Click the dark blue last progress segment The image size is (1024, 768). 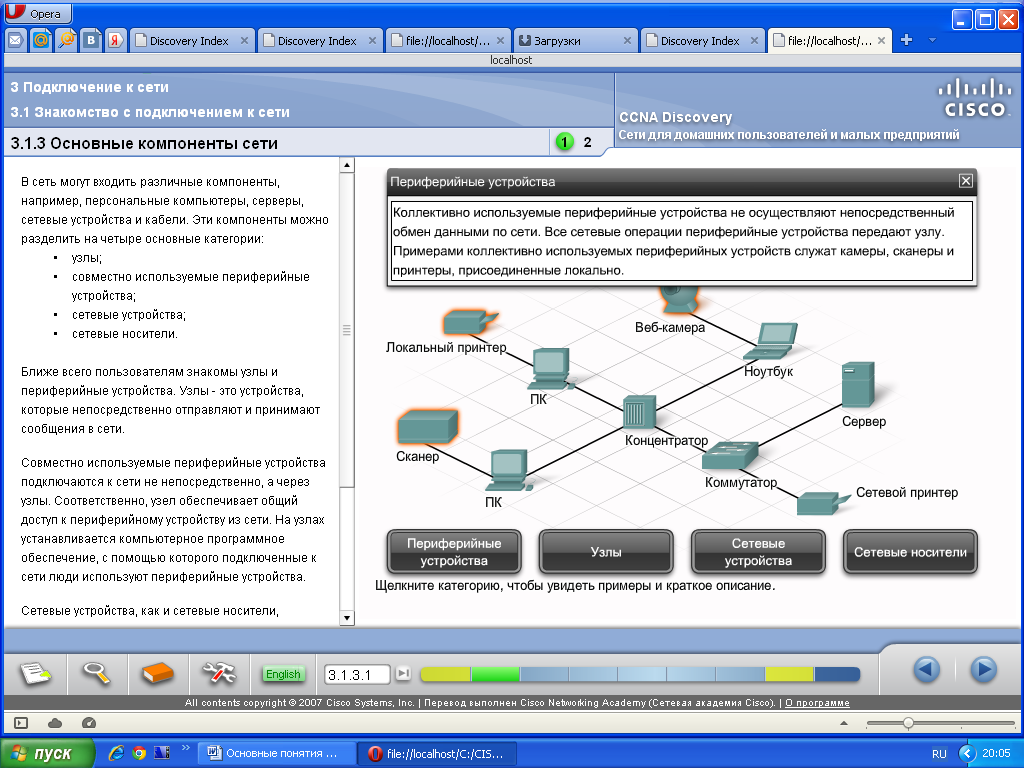[837, 674]
